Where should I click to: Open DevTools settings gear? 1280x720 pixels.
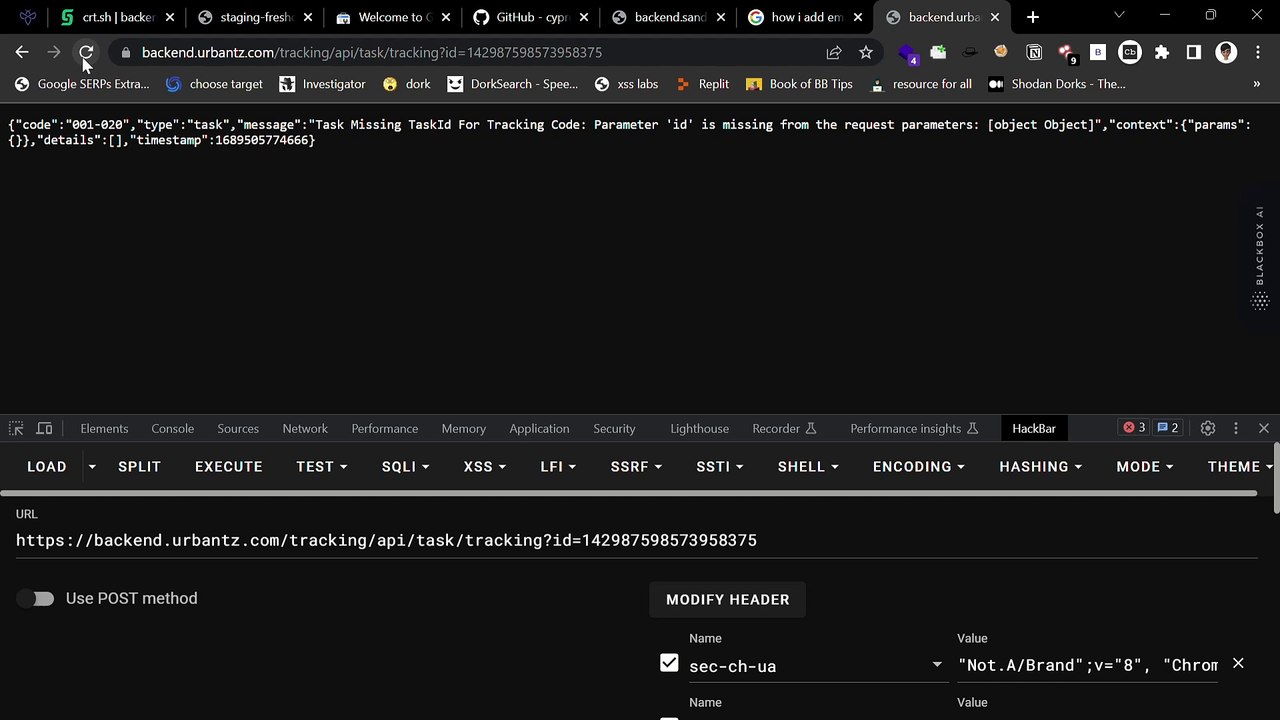tap(1208, 428)
